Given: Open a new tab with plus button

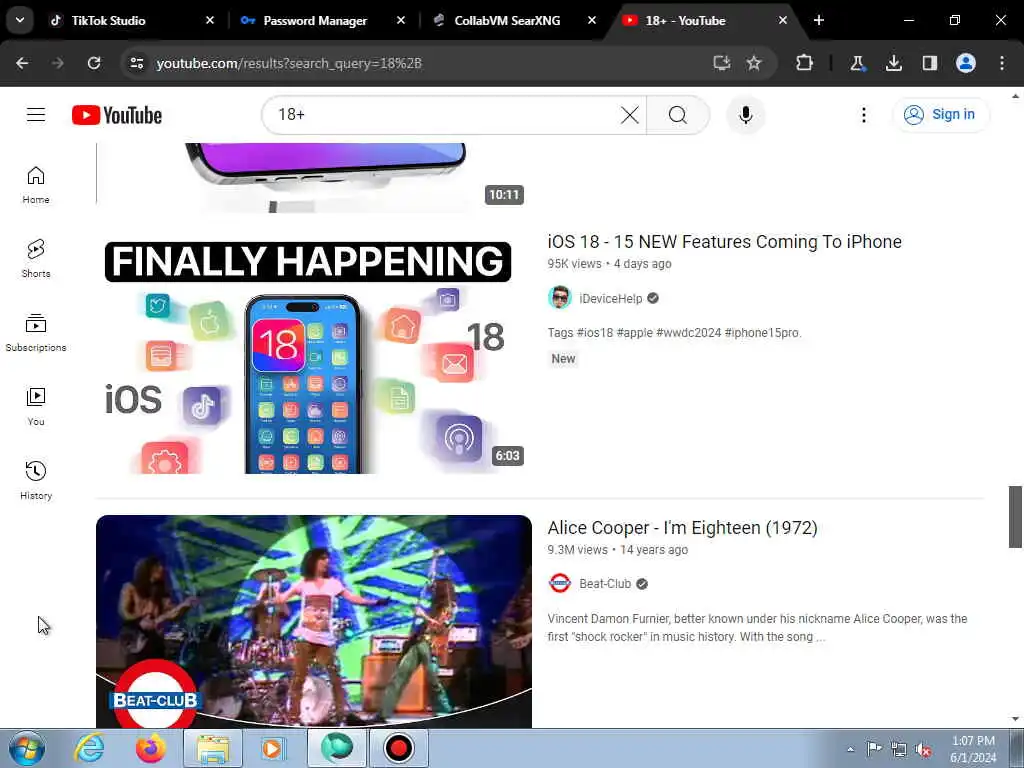Looking at the screenshot, I should pos(819,20).
